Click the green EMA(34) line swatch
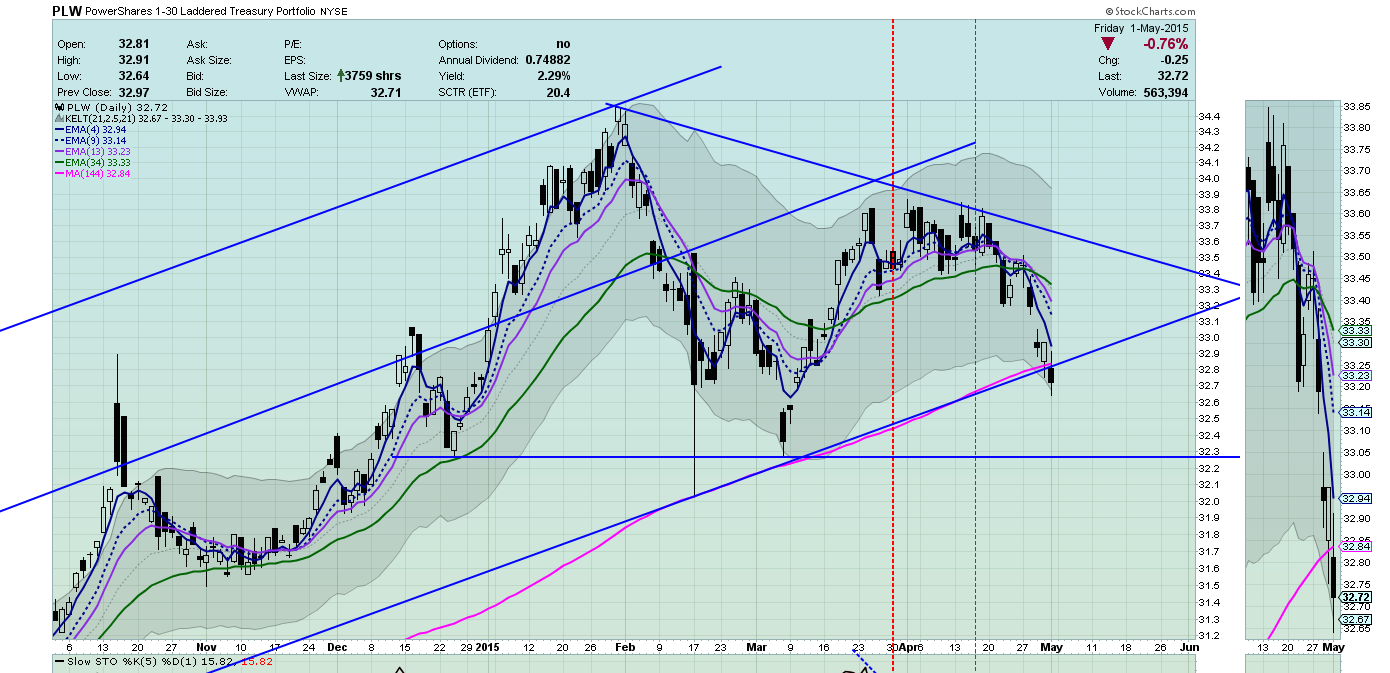 click(57, 163)
